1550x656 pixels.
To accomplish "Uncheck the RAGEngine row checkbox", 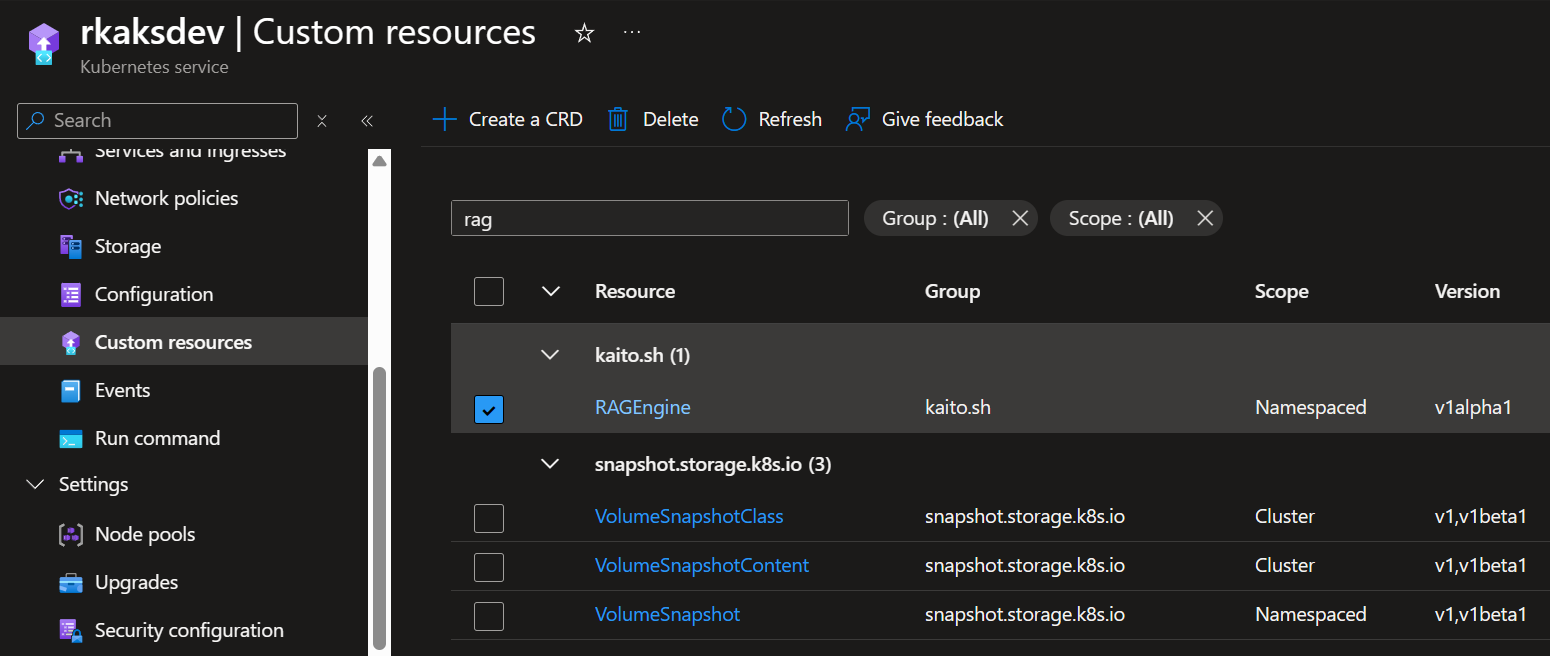I will pyautogui.click(x=489, y=409).
